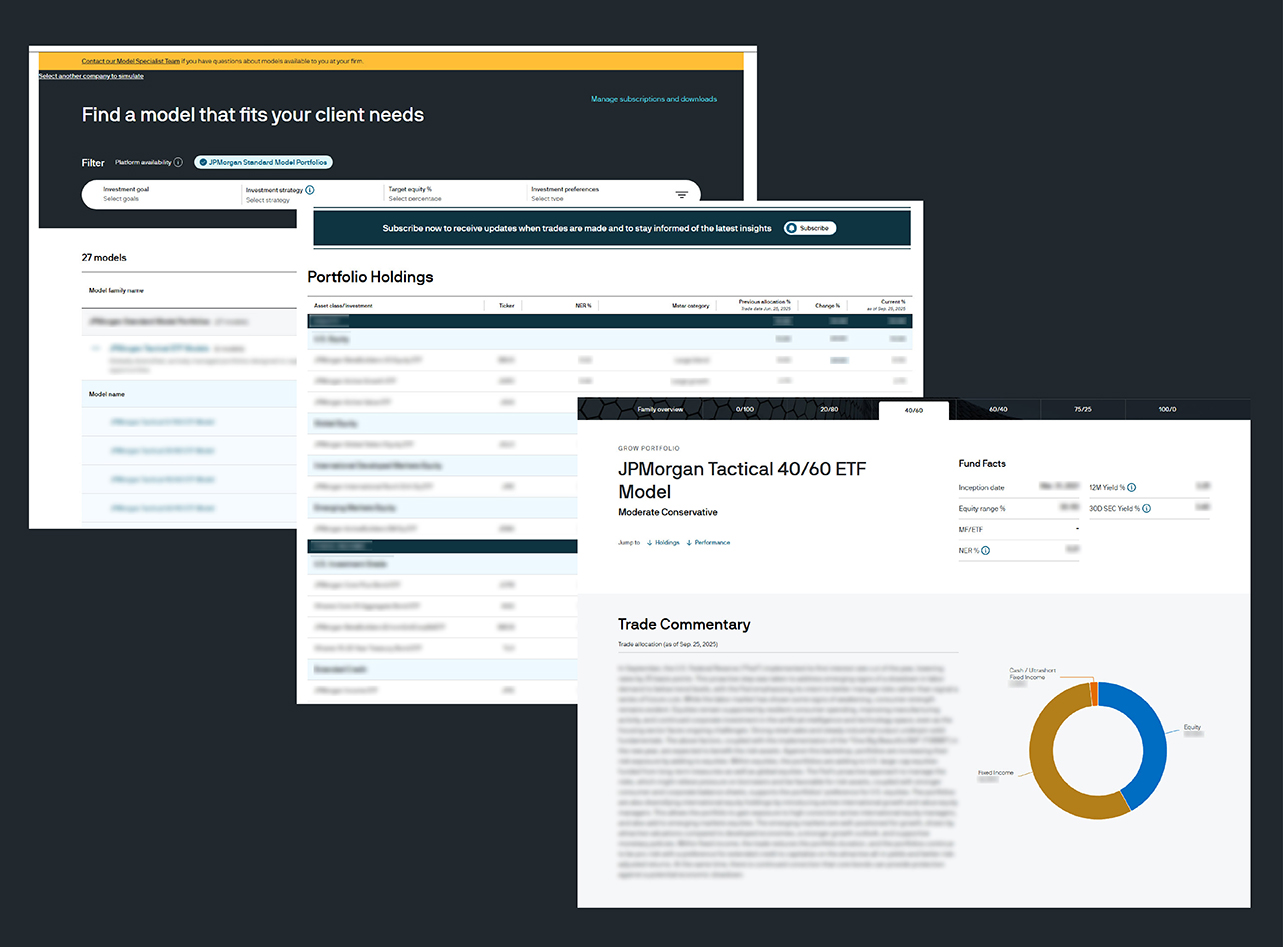Click the Investment strategy info icon
This screenshot has height=947, width=1283.
(x=310, y=189)
